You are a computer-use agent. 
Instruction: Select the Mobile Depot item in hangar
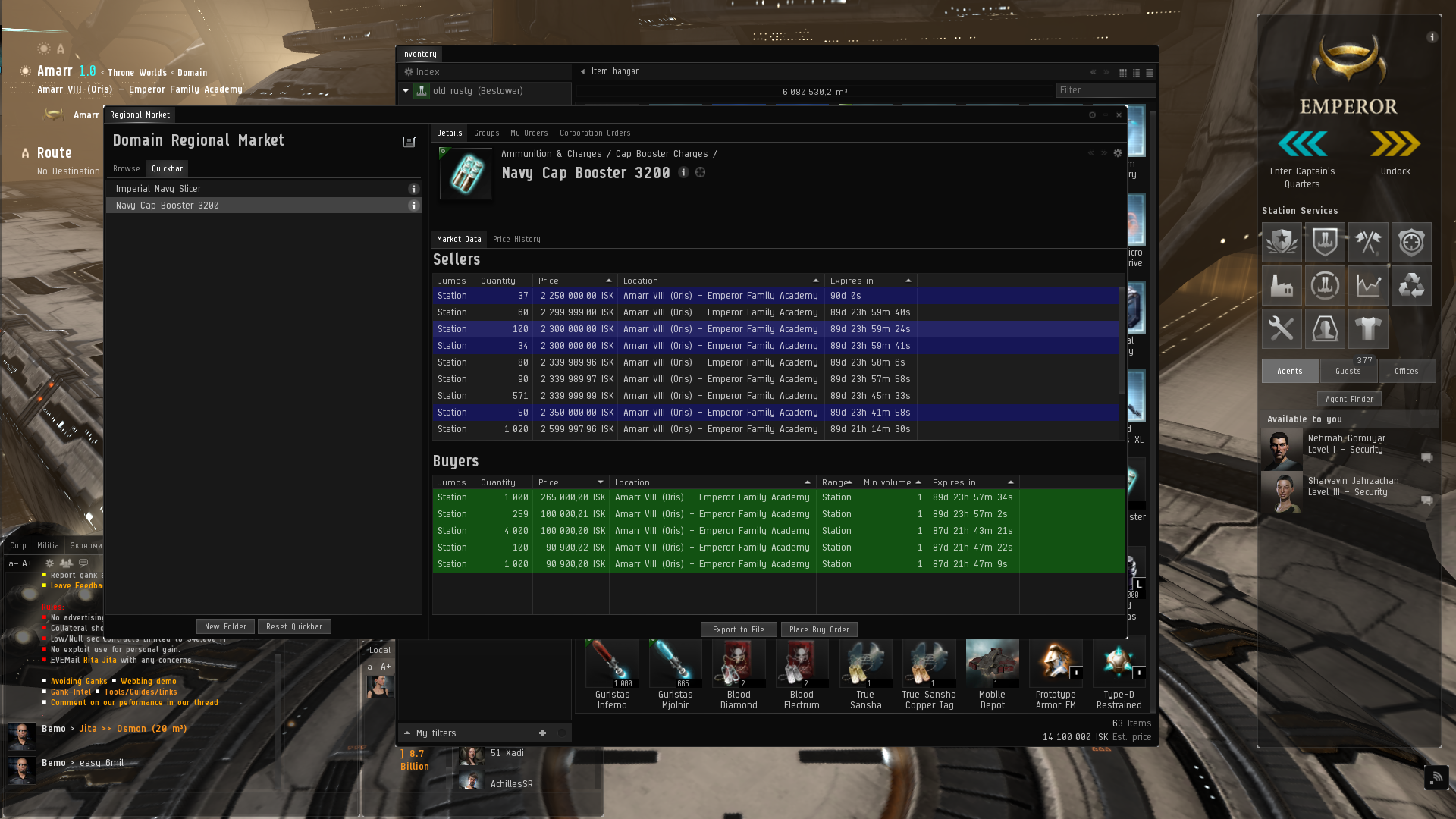[992, 675]
